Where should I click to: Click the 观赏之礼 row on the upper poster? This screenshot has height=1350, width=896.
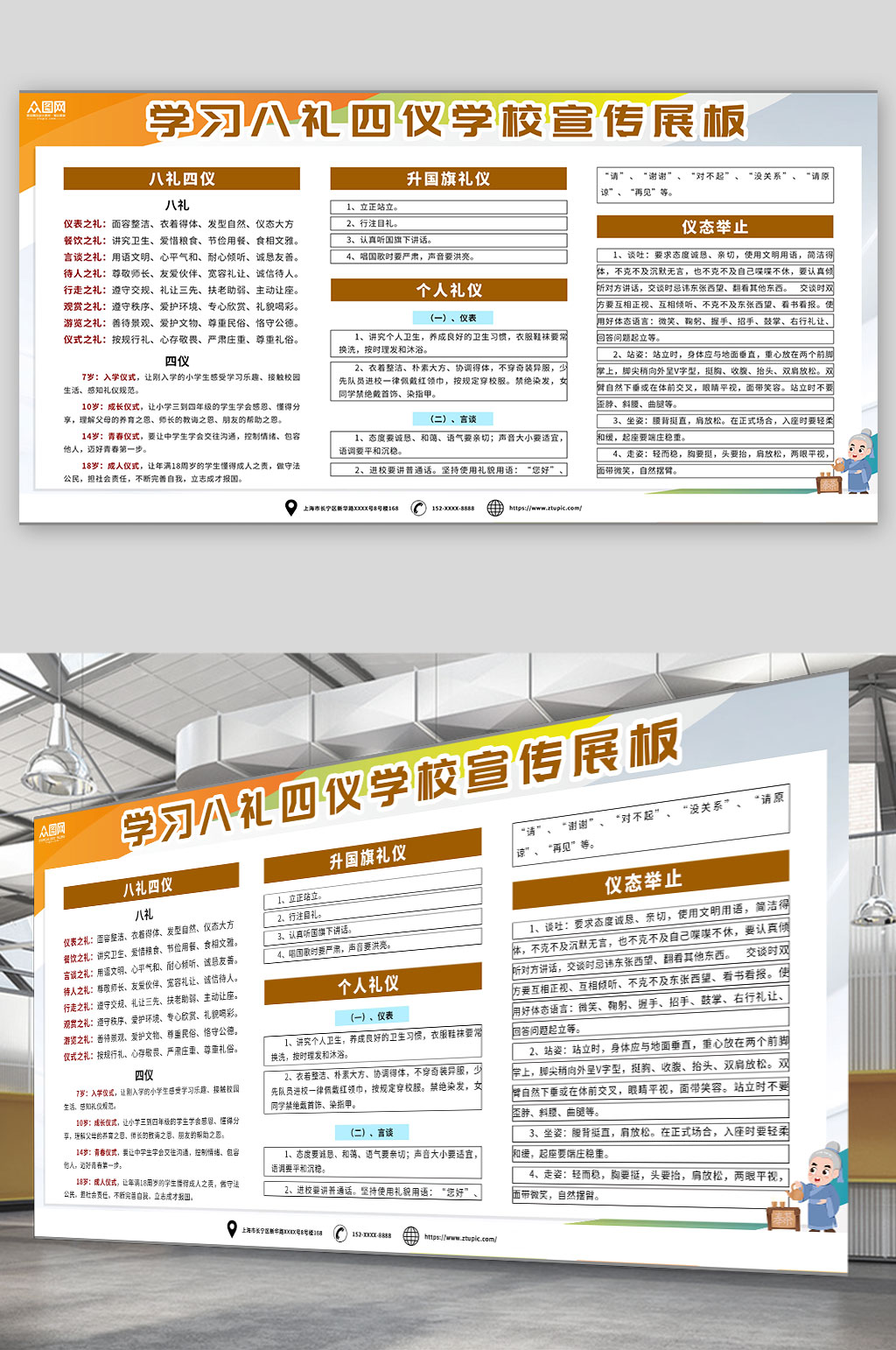(180, 306)
